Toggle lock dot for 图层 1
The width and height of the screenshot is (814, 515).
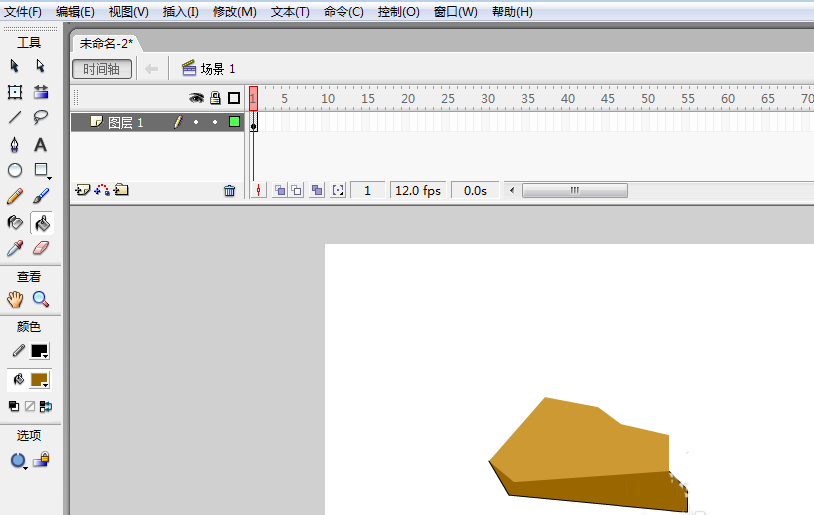tap(215, 122)
